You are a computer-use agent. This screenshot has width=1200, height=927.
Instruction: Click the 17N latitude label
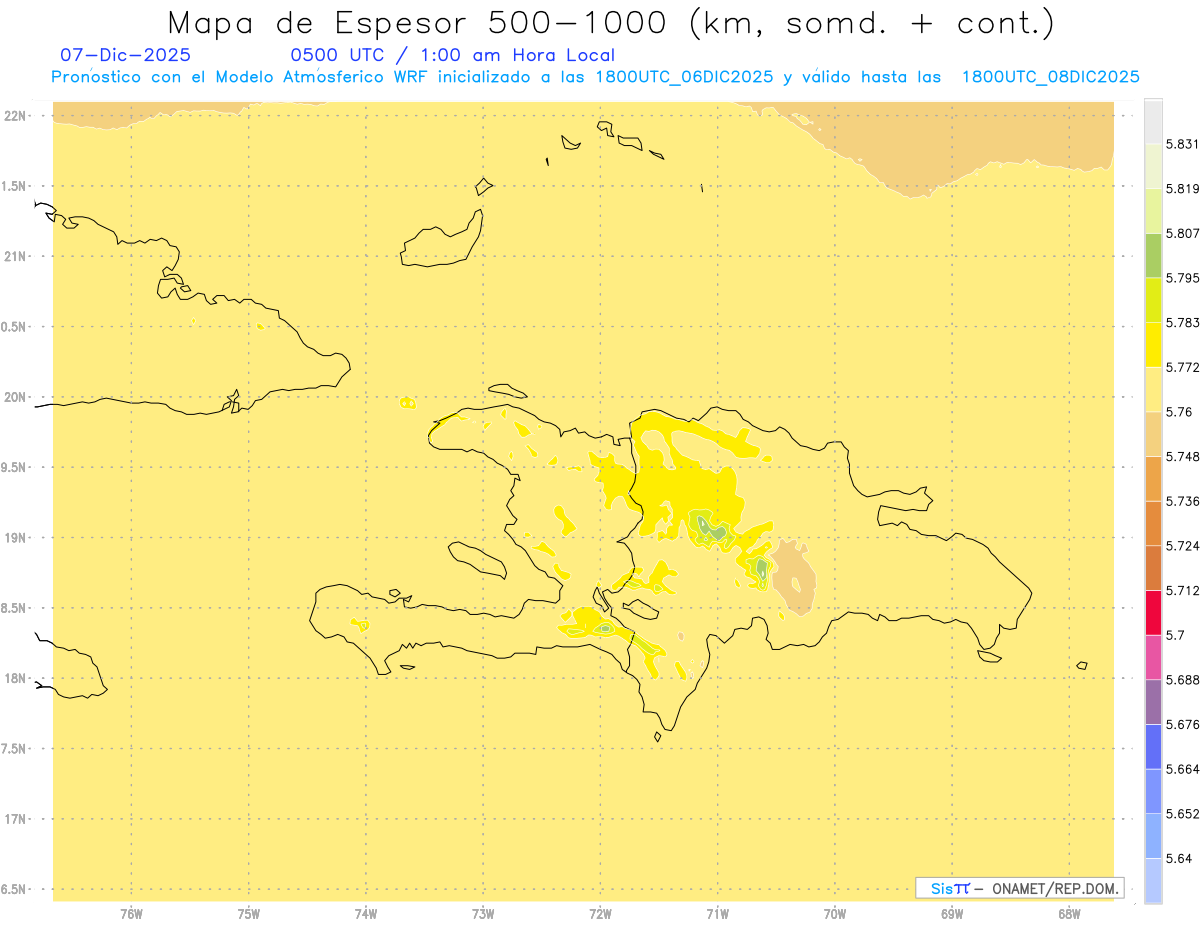(15, 819)
